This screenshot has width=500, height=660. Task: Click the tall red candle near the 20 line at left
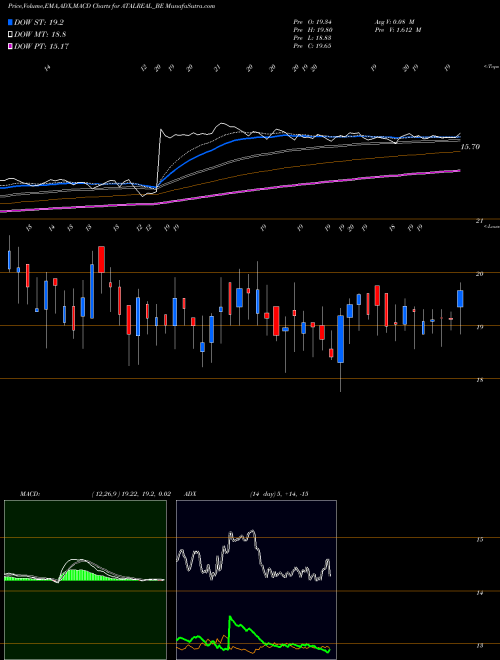coord(101,259)
